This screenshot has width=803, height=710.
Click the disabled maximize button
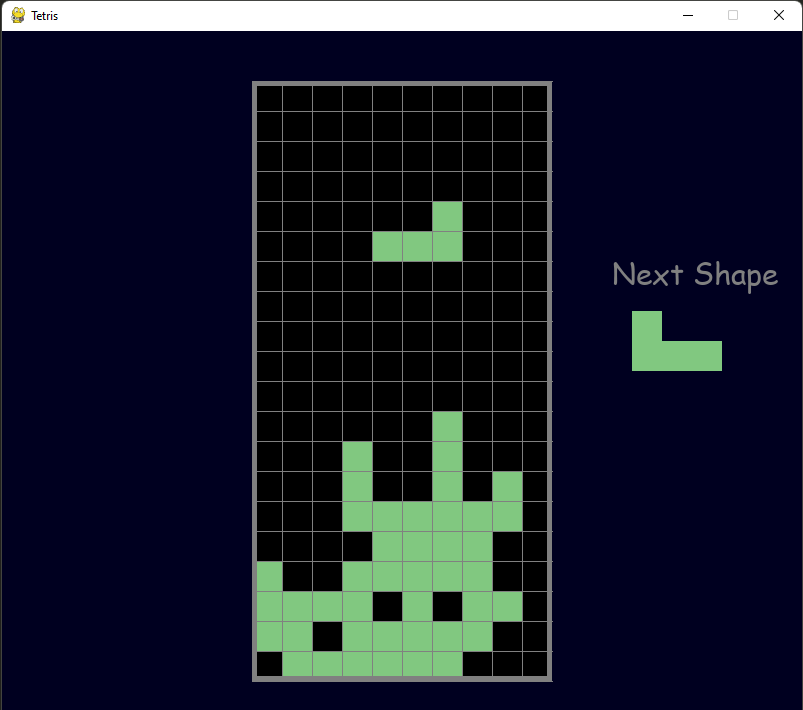[733, 15]
